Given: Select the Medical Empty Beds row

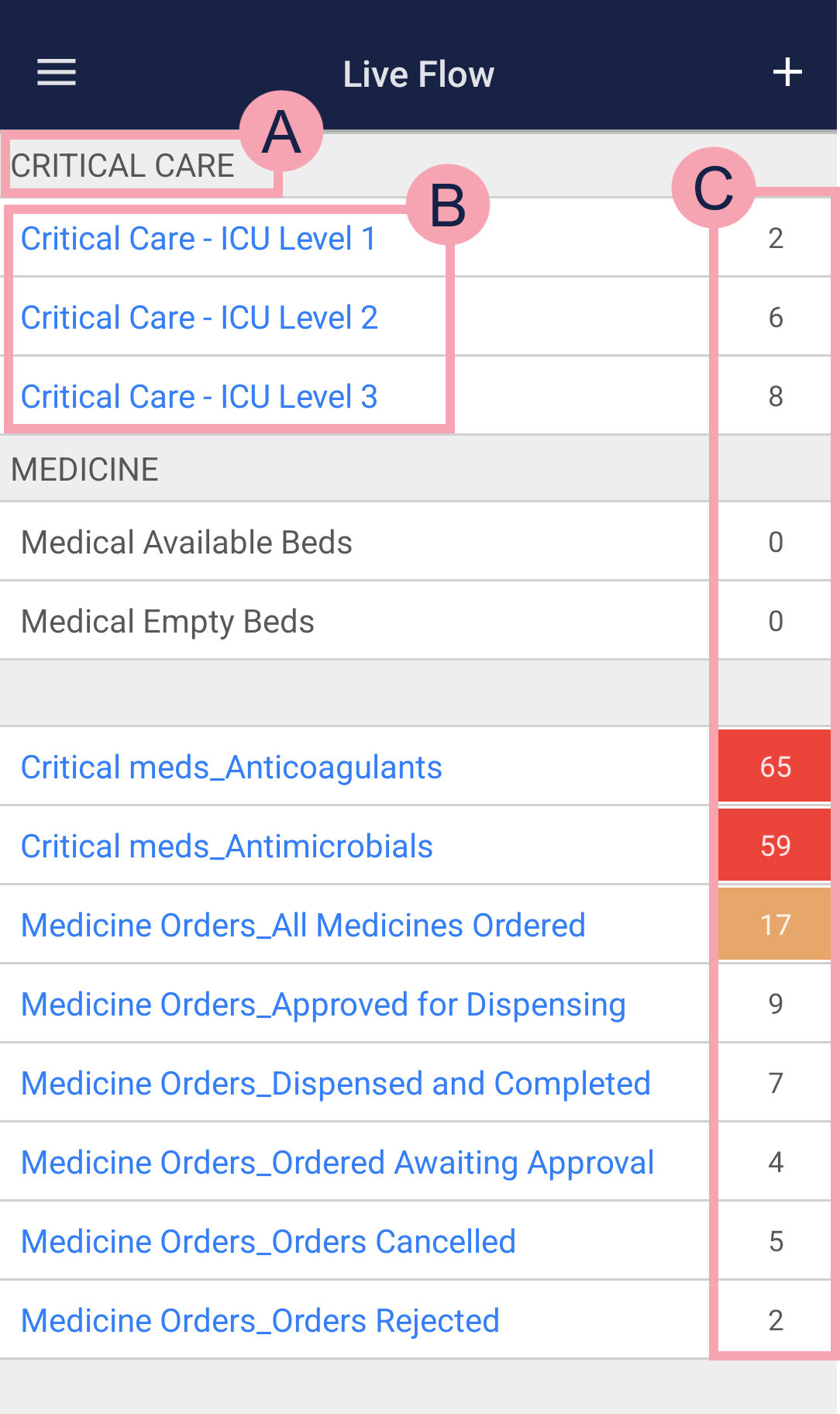Looking at the screenshot, I should (x=167, y=622).
